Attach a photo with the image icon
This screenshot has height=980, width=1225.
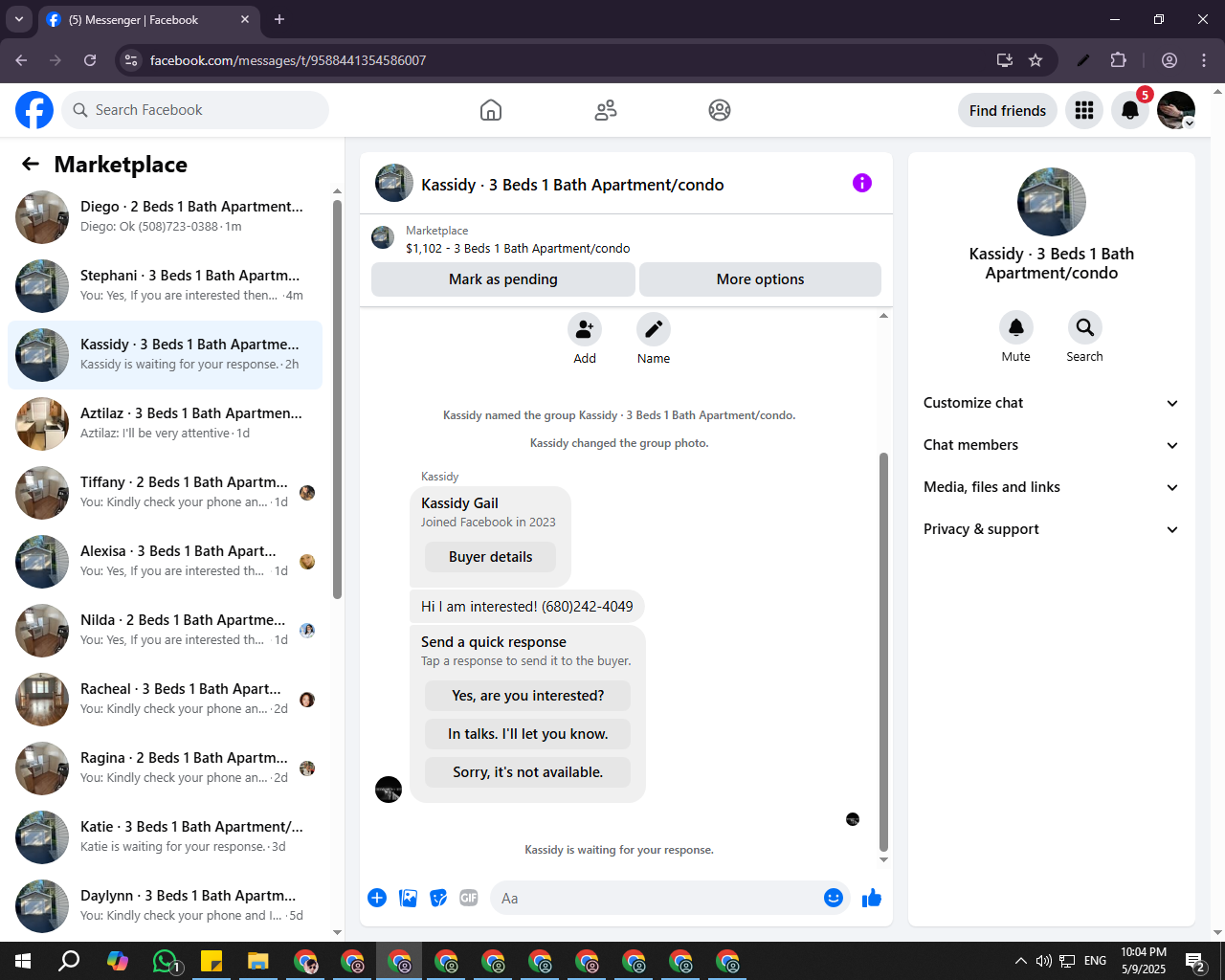click(x=408, y=898)
